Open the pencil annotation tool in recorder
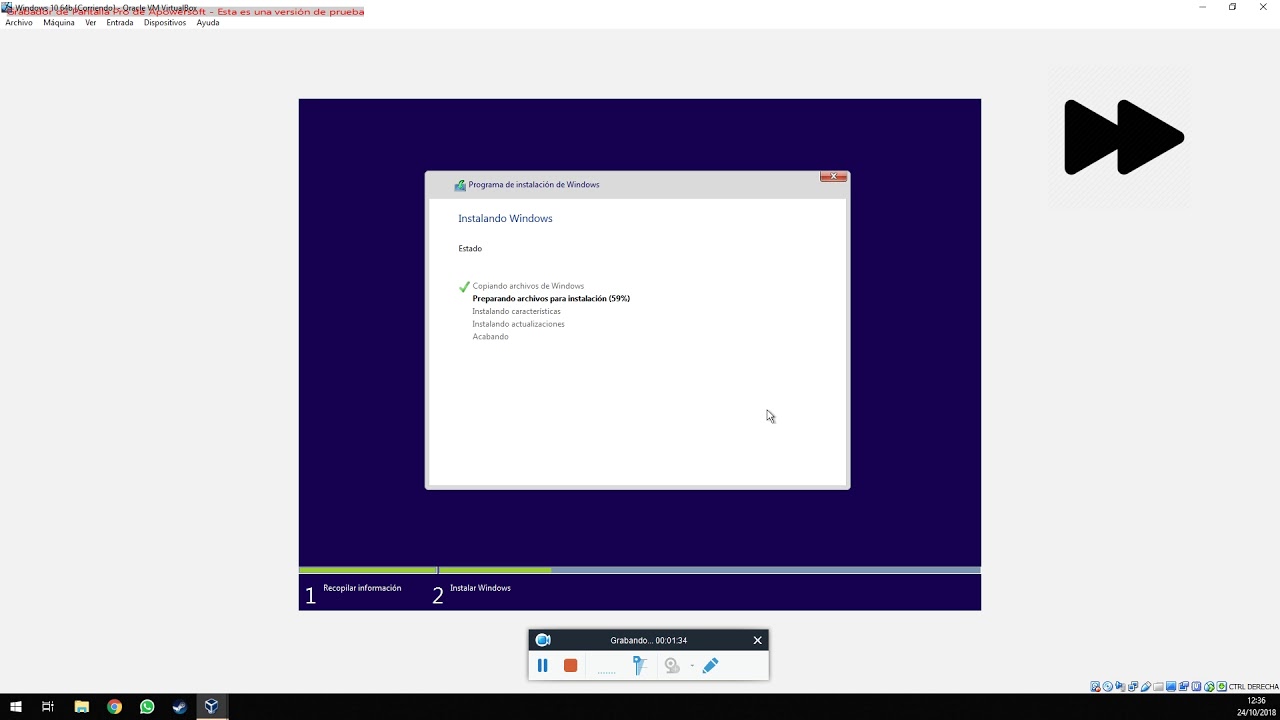The height and width of the screenshot is (720, 1280). coord(710,665)
